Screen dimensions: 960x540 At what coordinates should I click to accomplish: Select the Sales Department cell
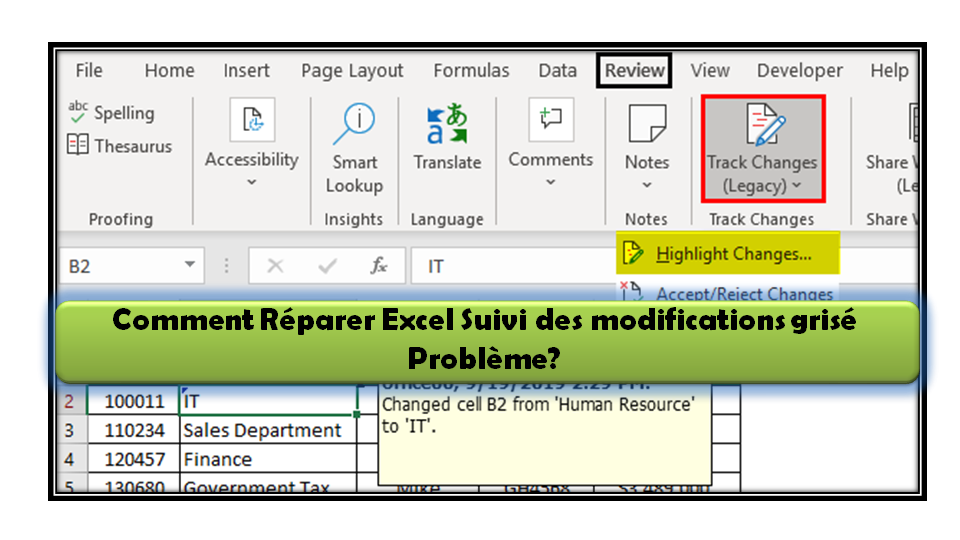tap(261, 430)
